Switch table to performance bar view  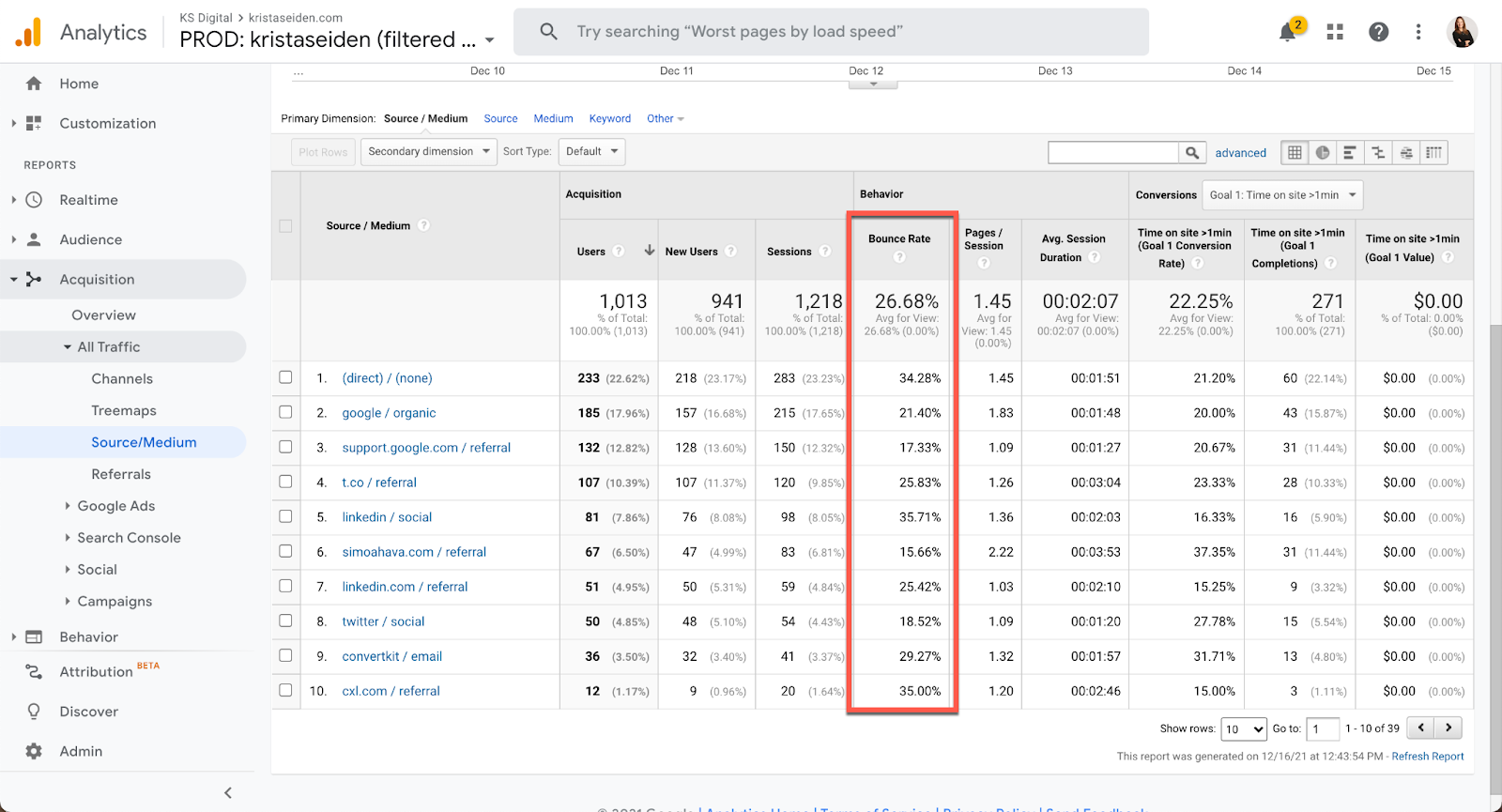(1350, 153)
